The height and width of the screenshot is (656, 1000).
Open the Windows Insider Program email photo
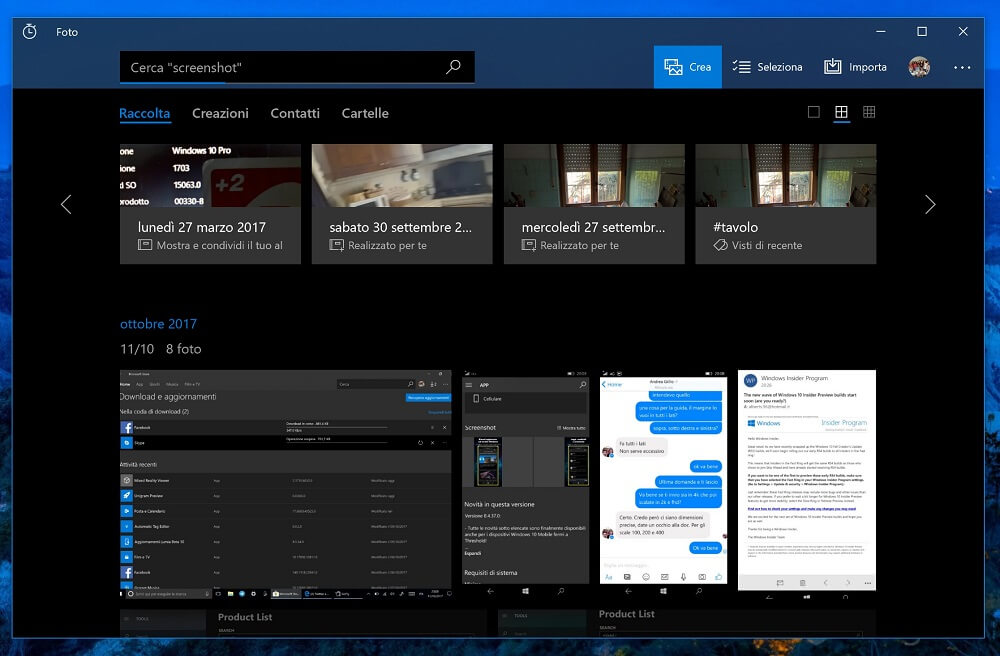coord(807,484)
